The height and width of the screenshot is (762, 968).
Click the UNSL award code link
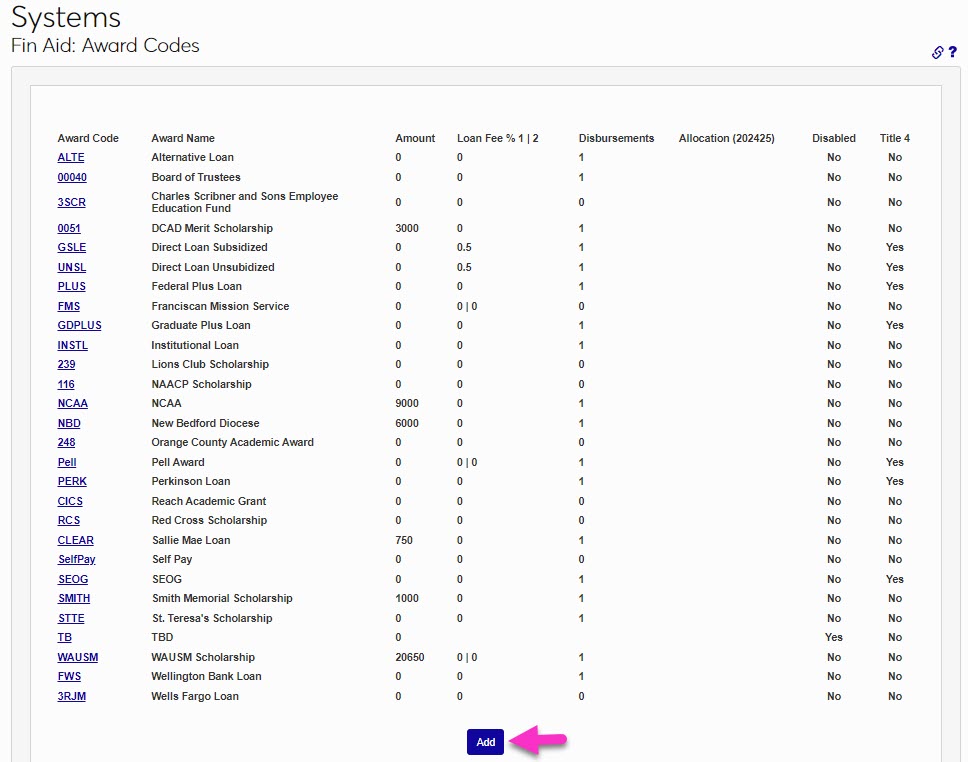(x=71, y=267)
